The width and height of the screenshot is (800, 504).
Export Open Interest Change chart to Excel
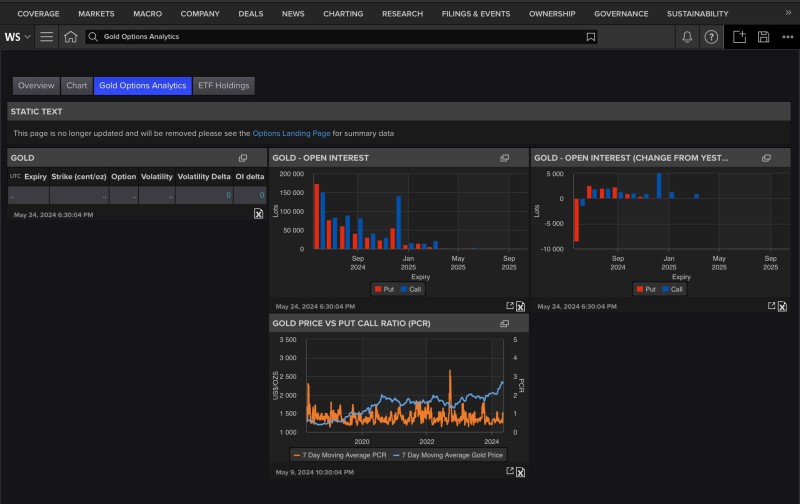click(x=782, y=306)
